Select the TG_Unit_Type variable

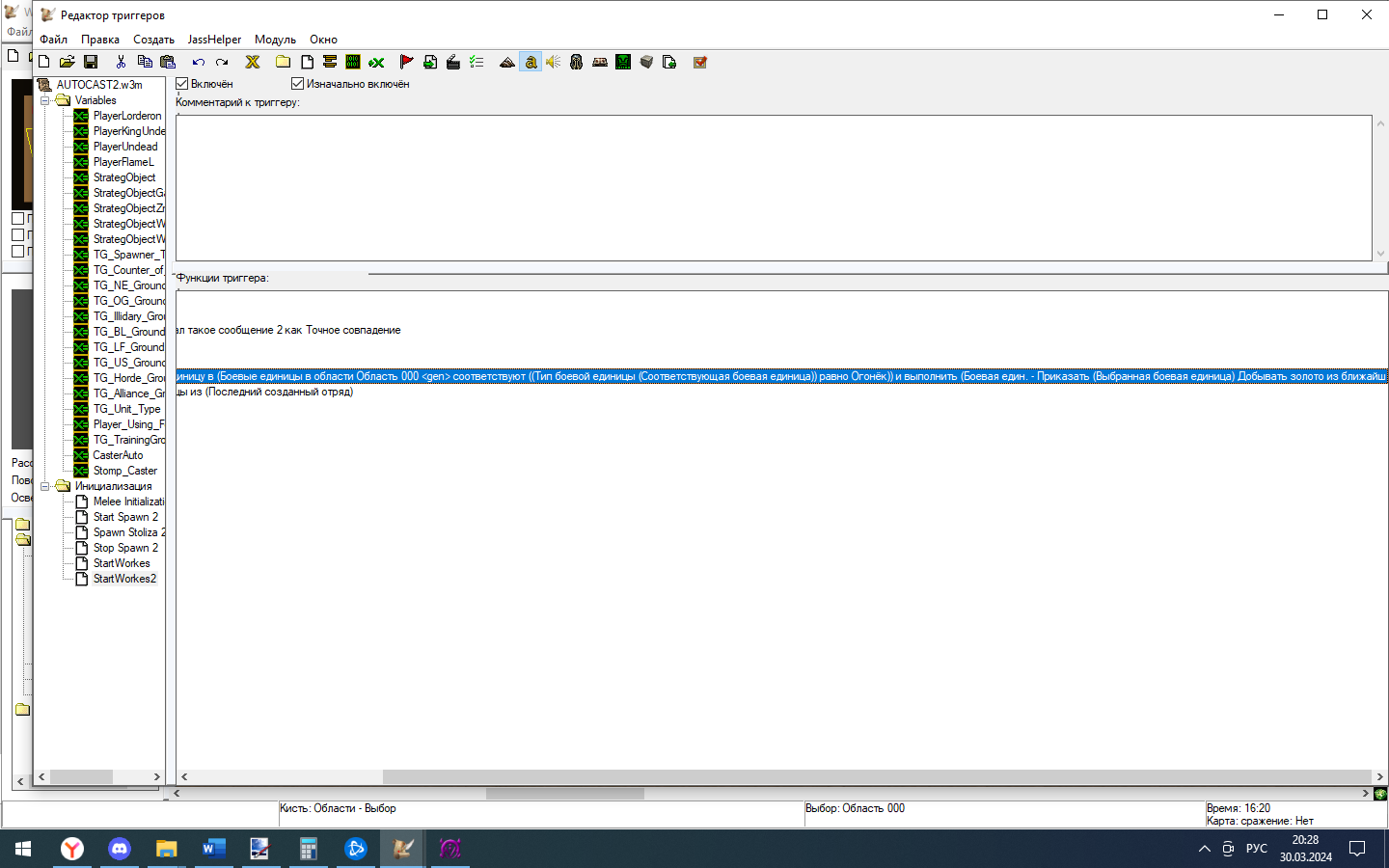(x=126, y=409)
